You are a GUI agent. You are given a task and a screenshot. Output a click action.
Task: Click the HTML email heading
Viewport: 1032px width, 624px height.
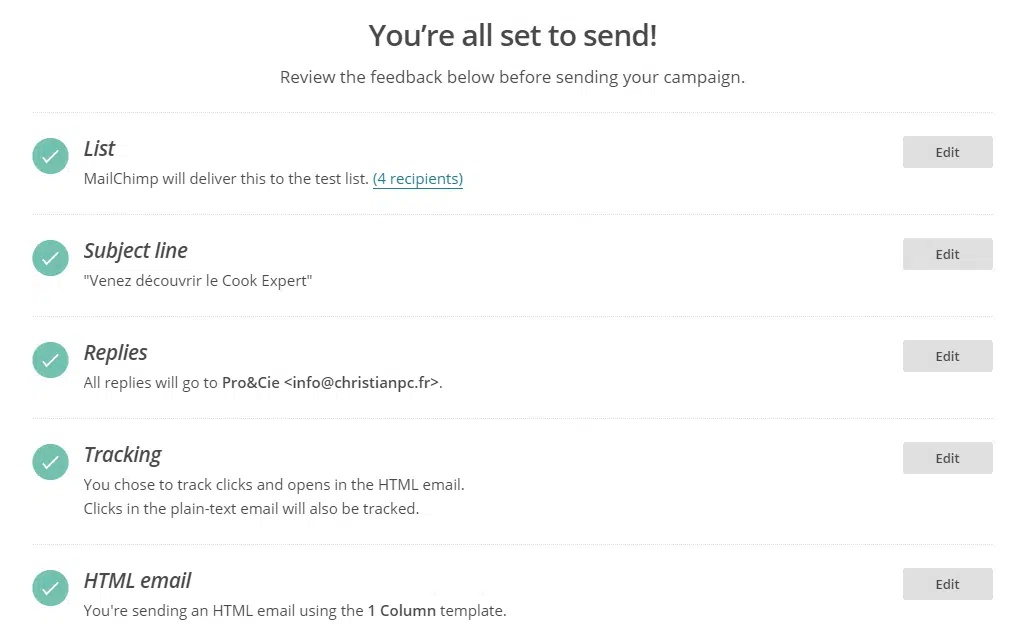point(137,581)
